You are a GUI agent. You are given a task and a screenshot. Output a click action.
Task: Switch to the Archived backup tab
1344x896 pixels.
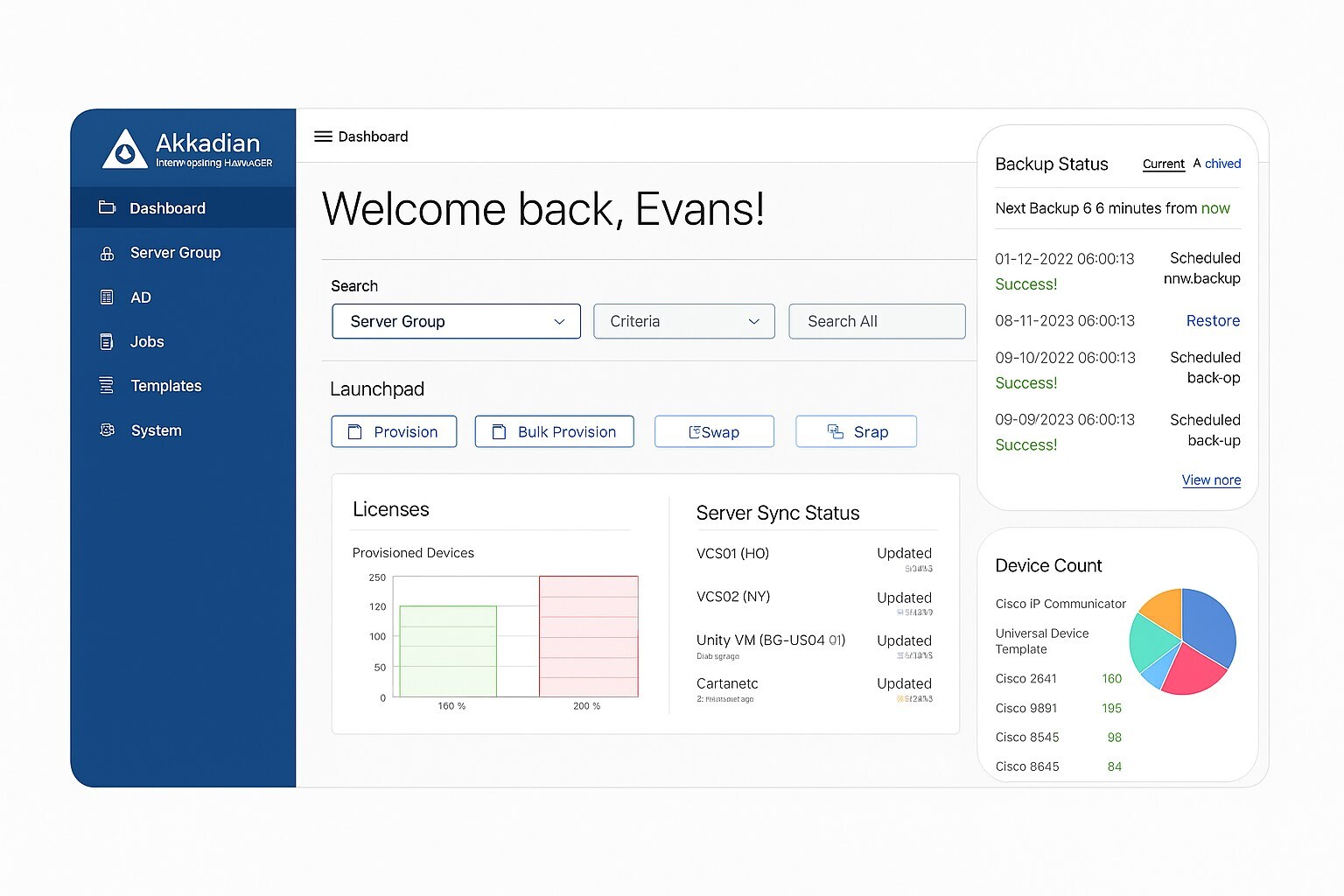click(1217, 164)
